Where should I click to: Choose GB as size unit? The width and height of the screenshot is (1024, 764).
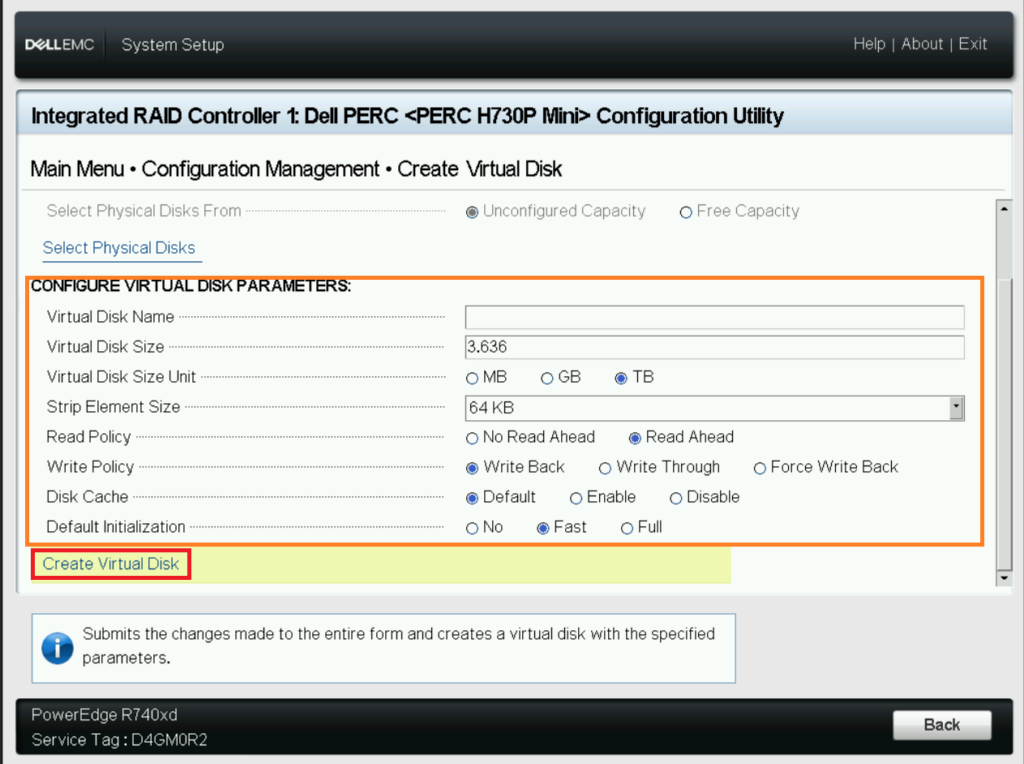(x=547, y=378)
